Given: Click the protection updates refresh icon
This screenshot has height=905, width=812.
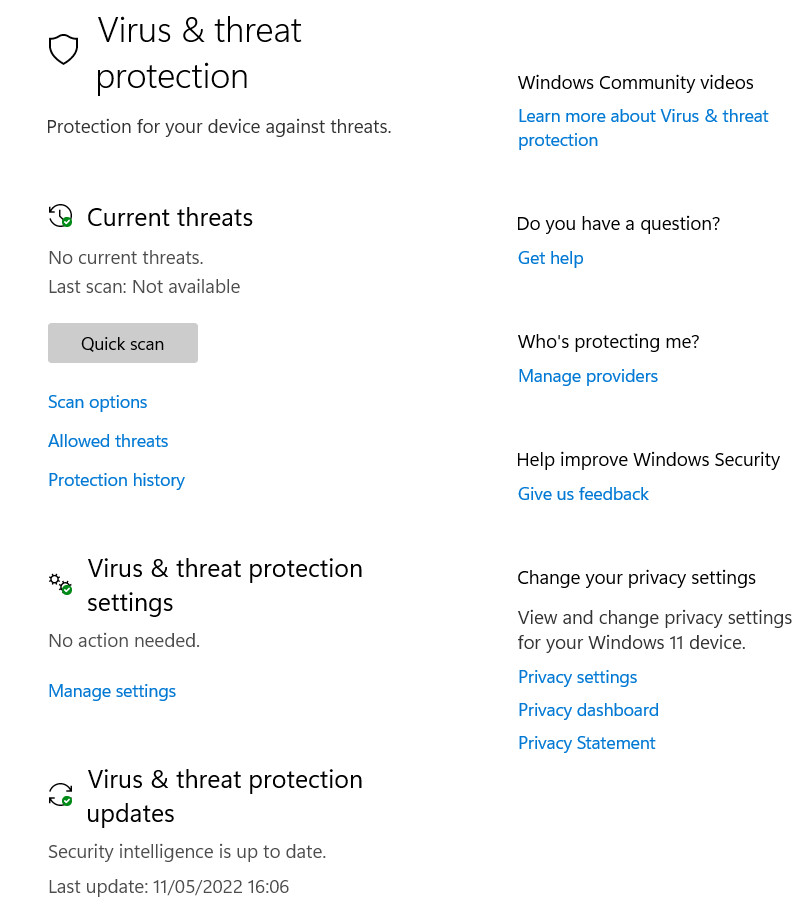Looking at the screenshot, I should (61, 795).
